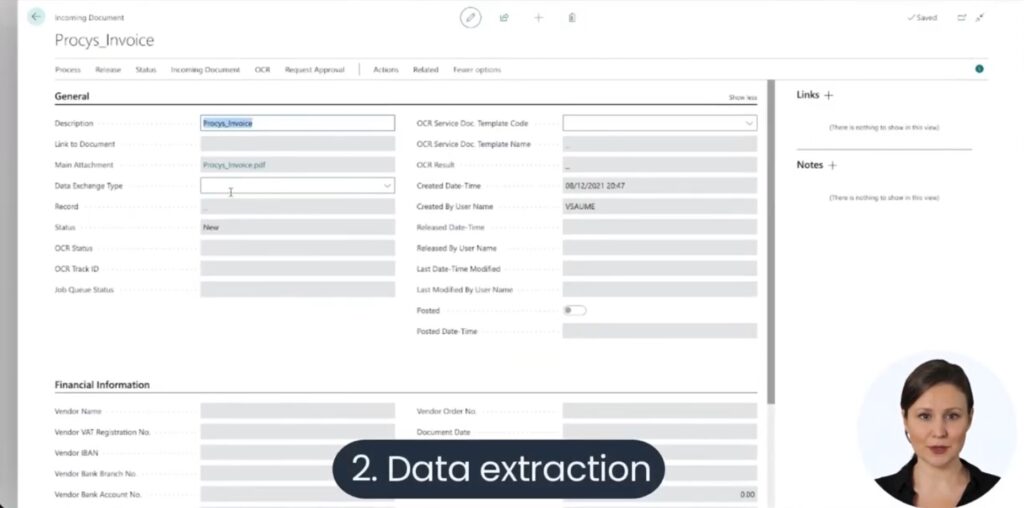This screenshot has width=1024, height=508.
Task: Click the OCR Track ID field
Action: point(297,268)
